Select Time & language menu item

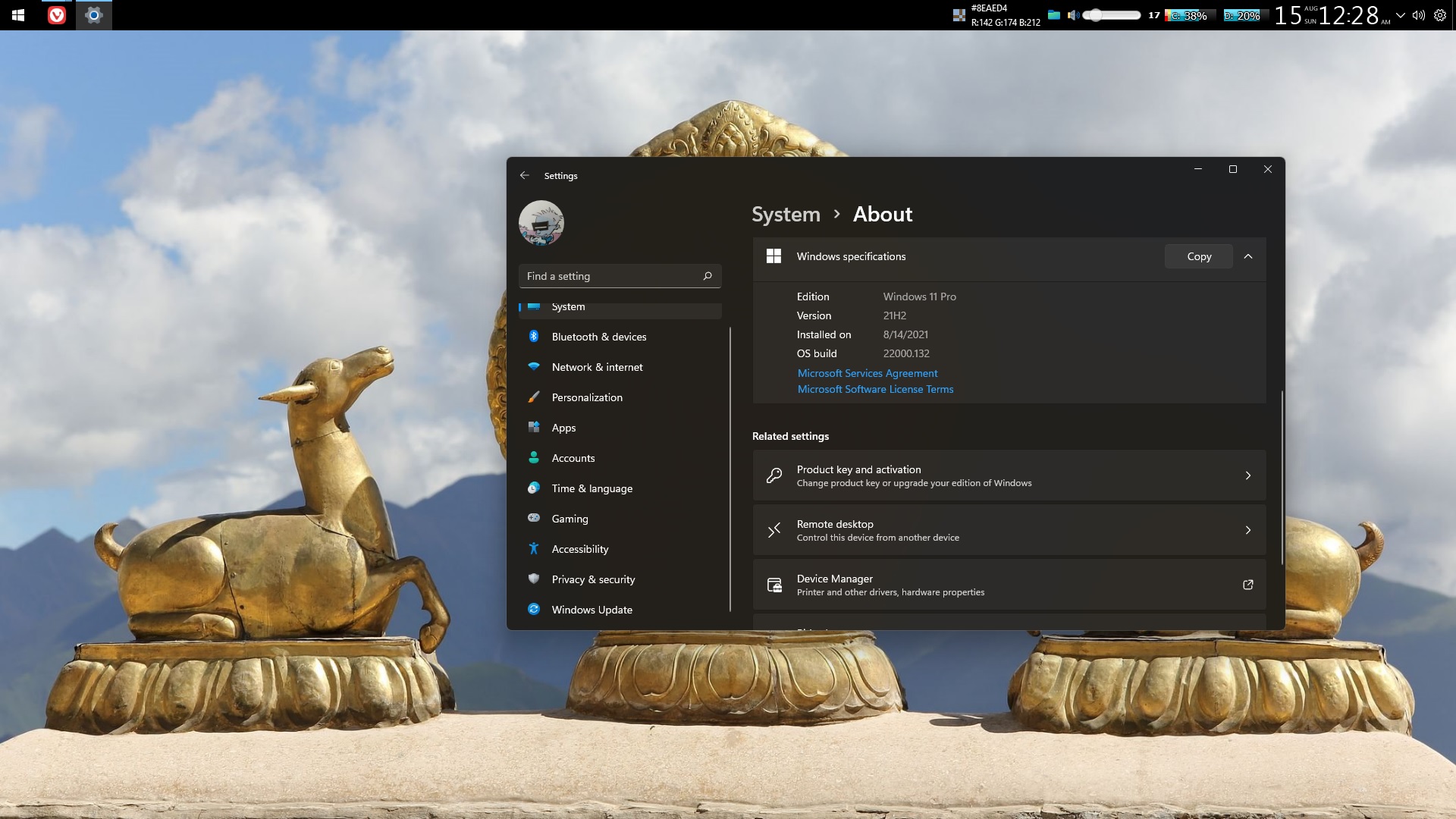coord(591,488)
